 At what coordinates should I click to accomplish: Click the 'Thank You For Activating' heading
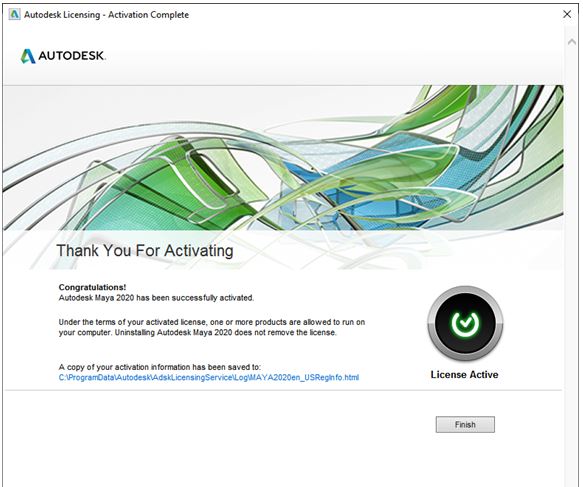coord(145,251)
